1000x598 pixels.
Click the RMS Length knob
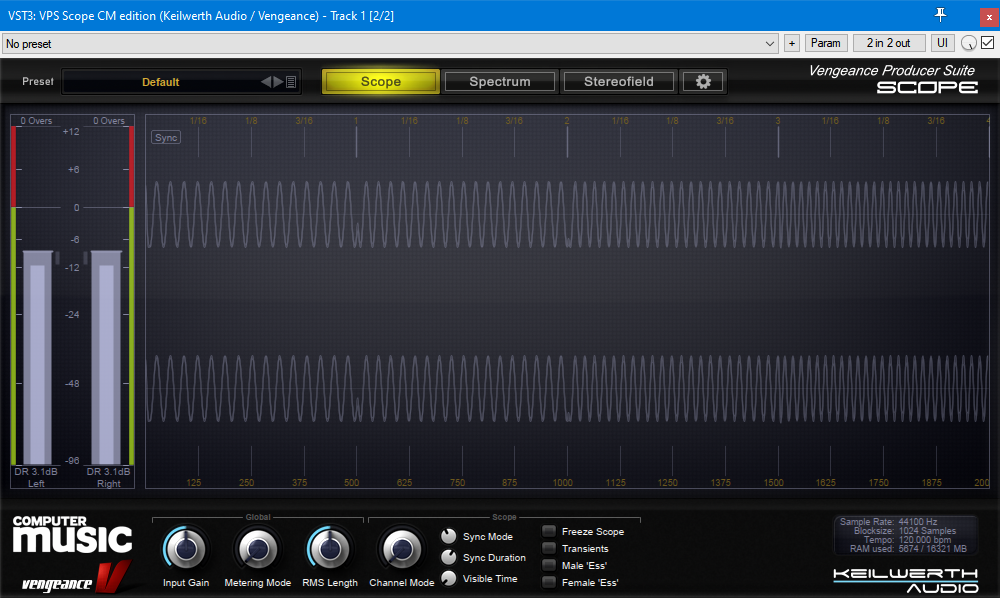(330, 548)
